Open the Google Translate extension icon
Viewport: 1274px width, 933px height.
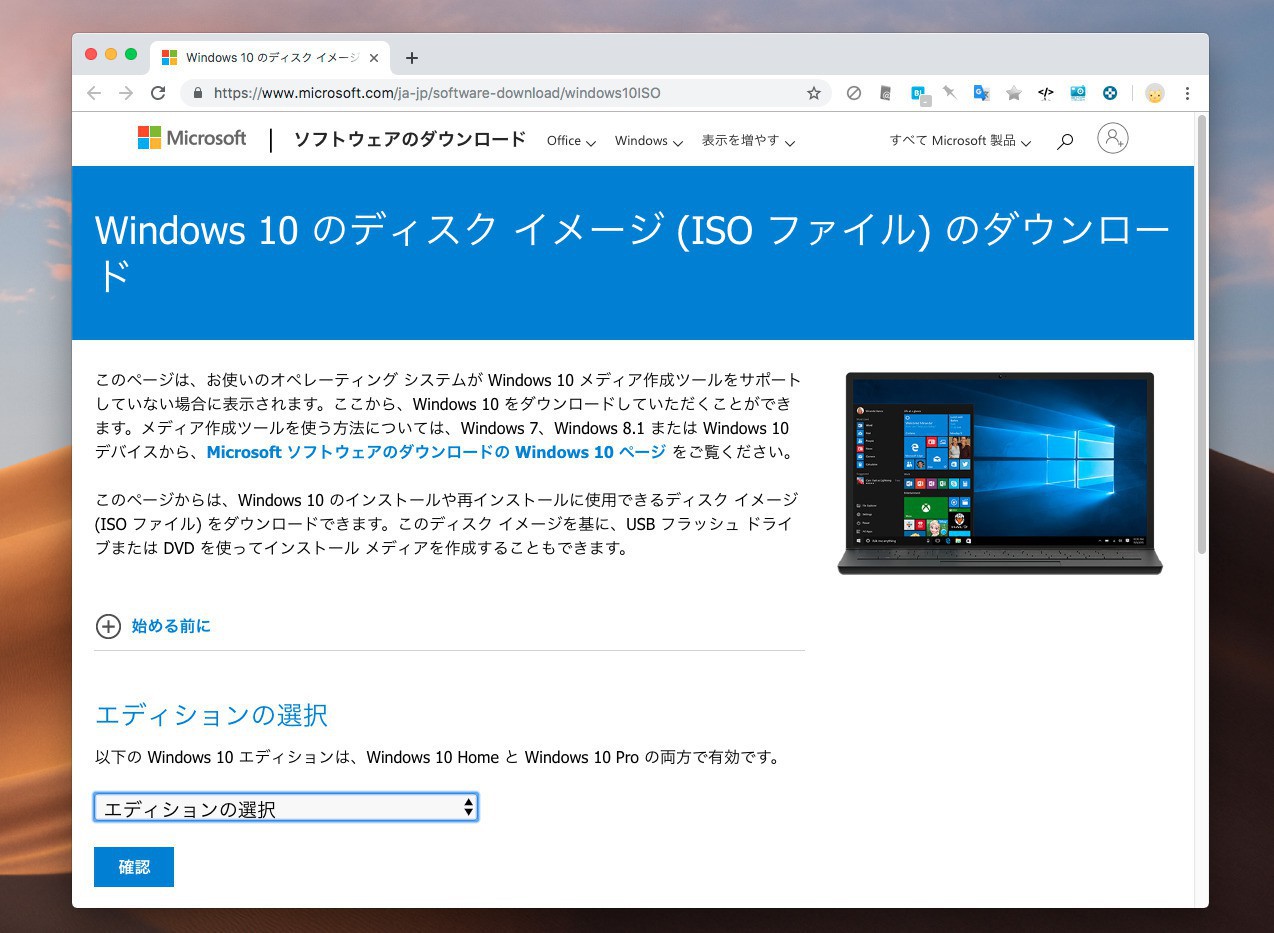(x=982, y=93)
